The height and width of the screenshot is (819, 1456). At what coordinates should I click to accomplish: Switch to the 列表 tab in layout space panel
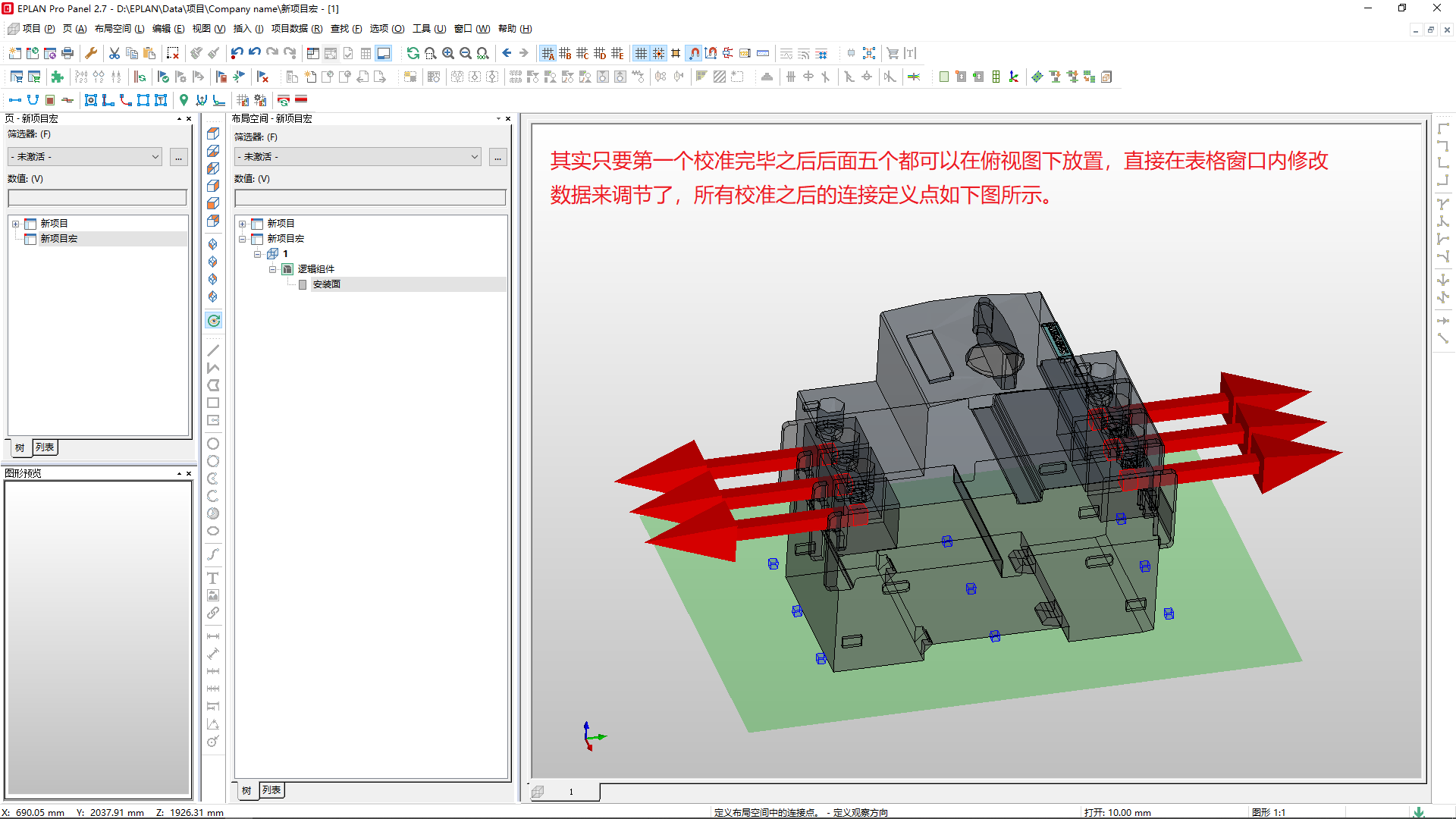271,790
